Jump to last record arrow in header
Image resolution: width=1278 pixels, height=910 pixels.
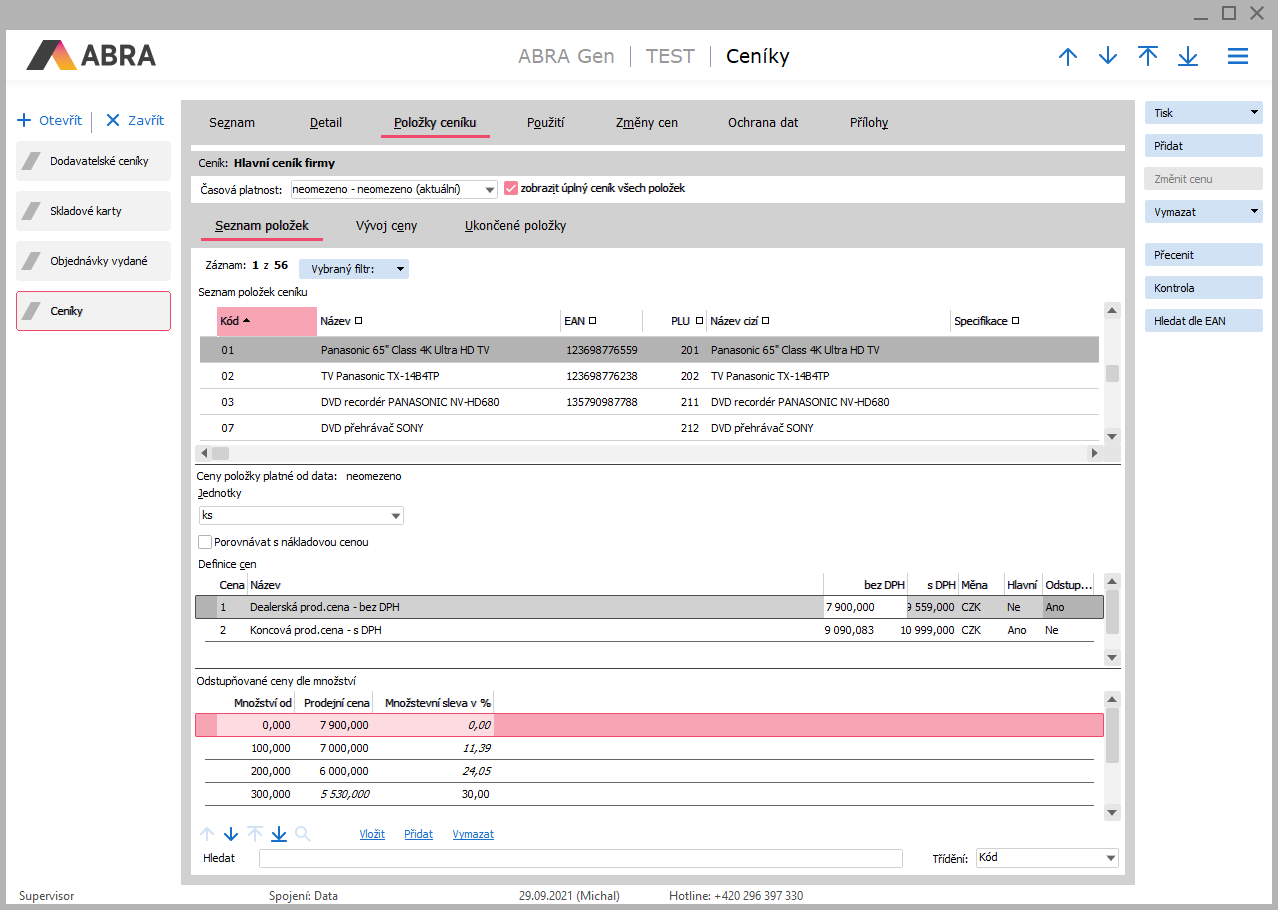point(1188,57)
